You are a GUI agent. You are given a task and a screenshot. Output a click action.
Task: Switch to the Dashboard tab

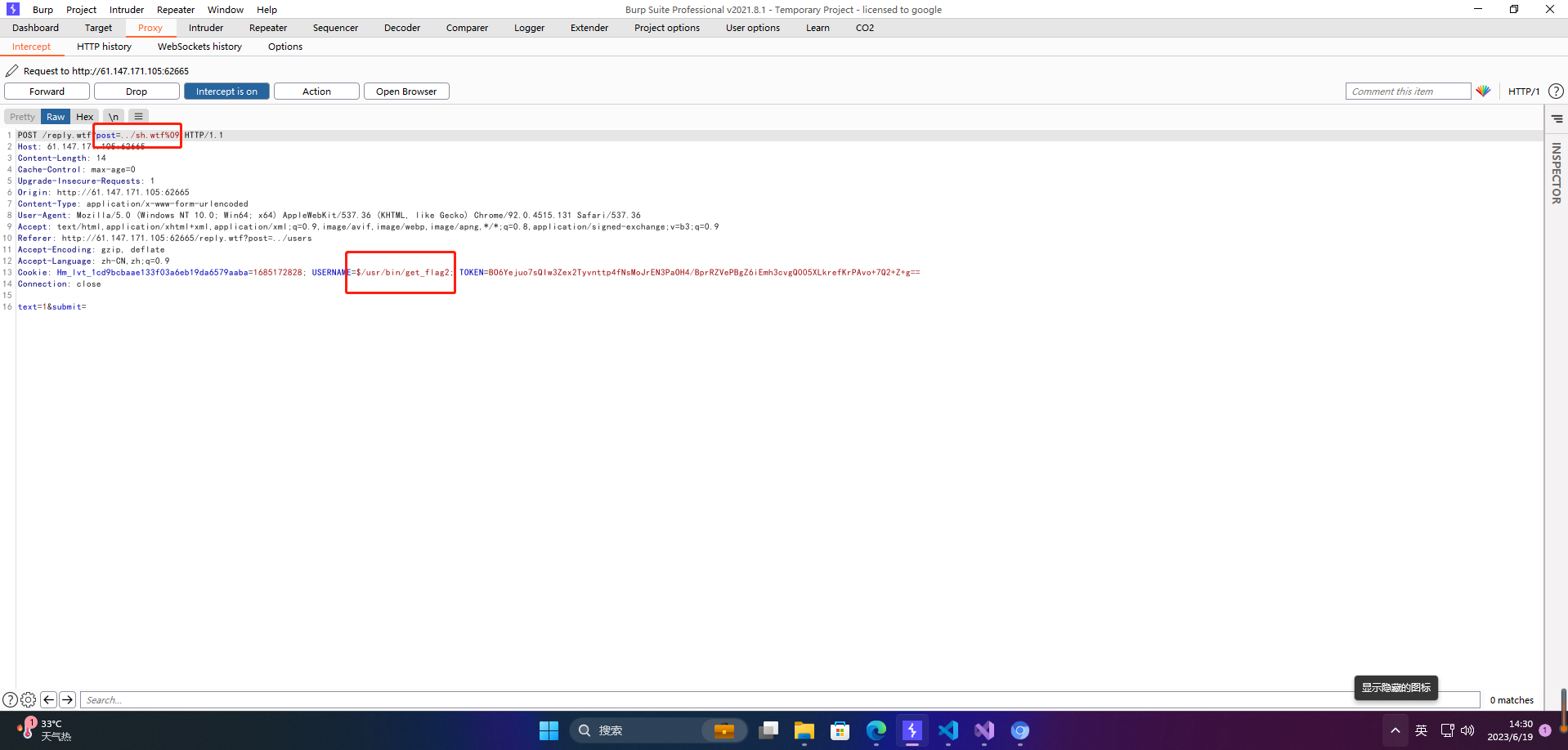click(35, 28)
